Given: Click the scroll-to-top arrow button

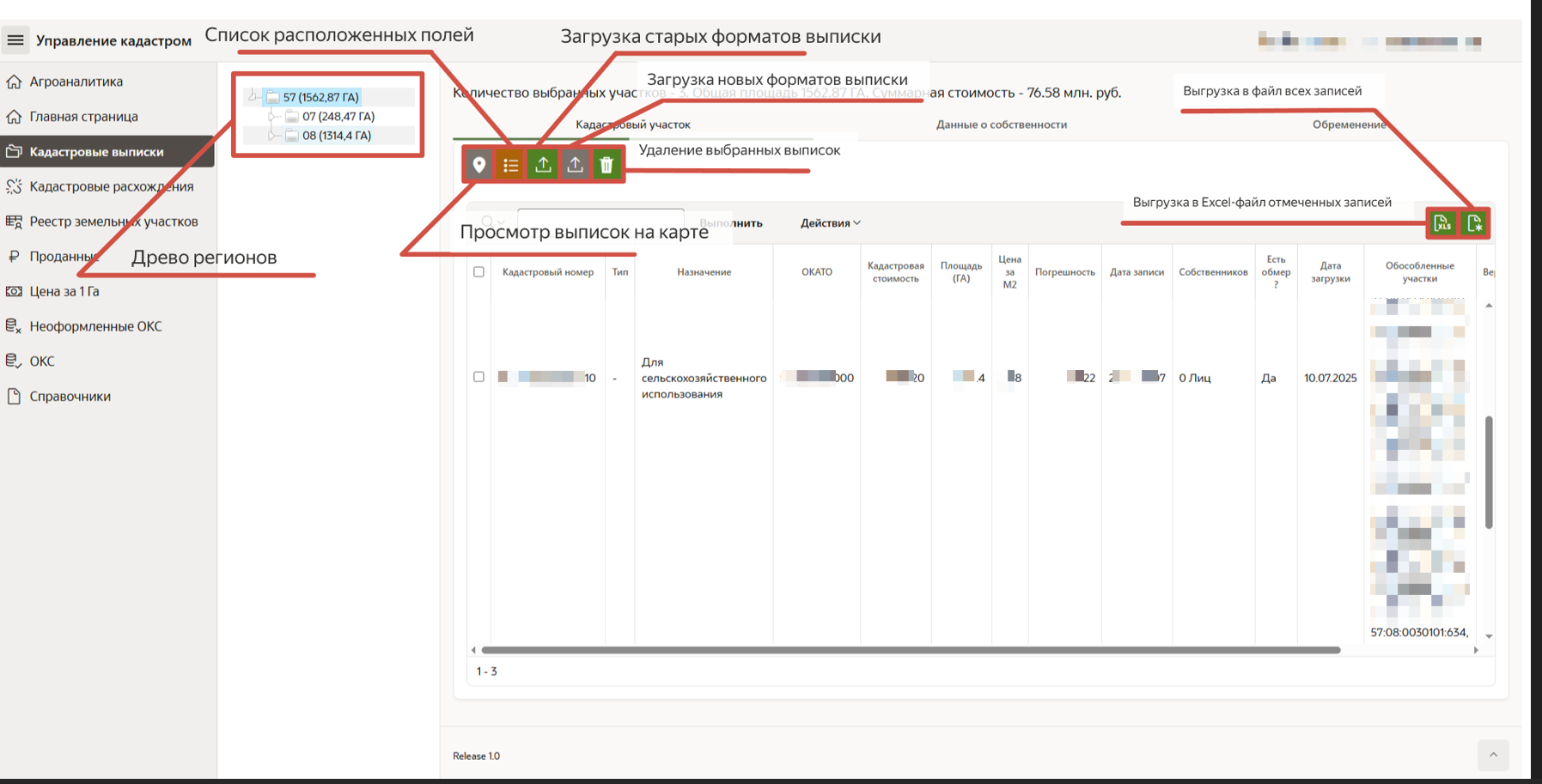Looking at the screenshot, I should (1493, 755).
